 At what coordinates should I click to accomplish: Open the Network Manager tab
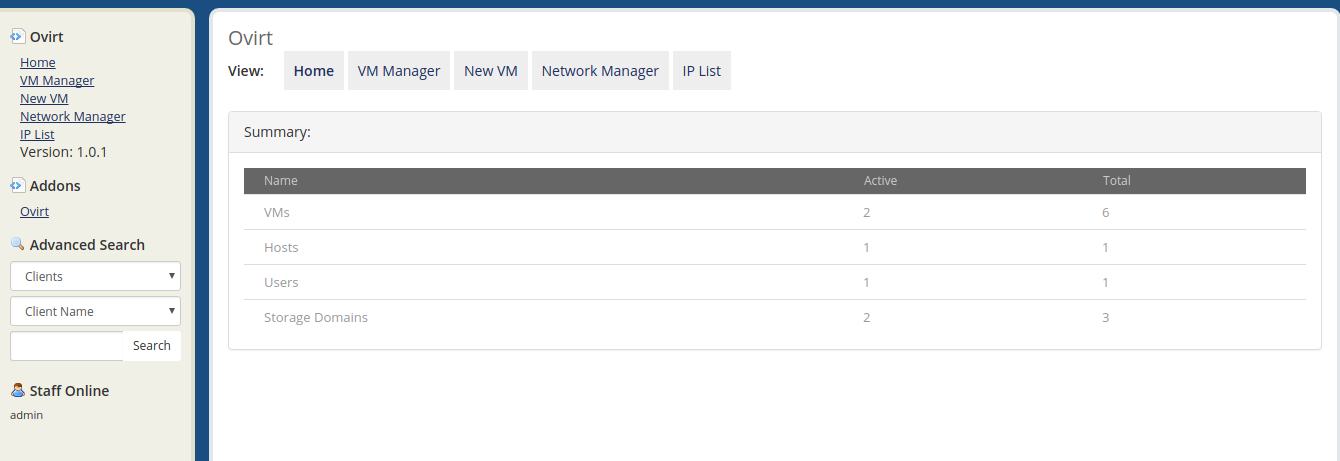tap(600, 71)
